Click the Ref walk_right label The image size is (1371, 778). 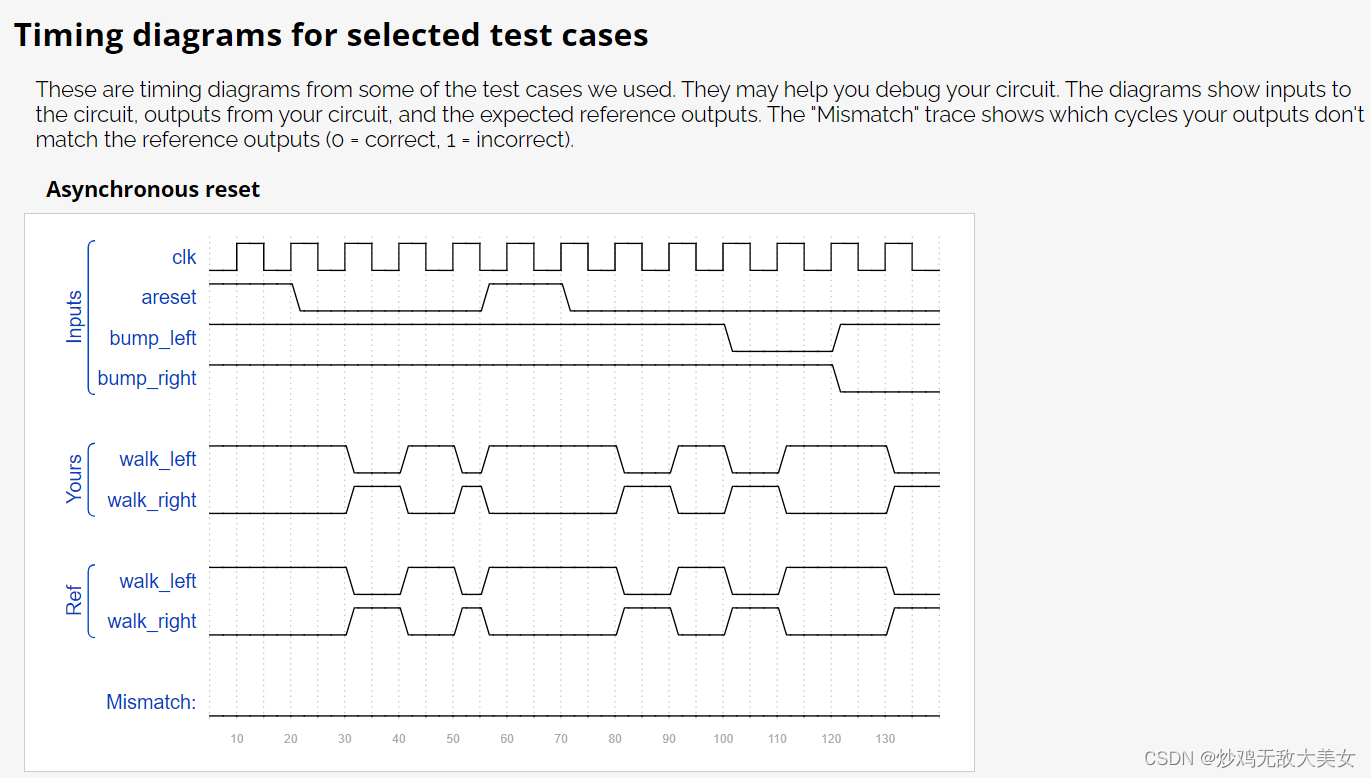pyautogui.click(x=152, y=621)
